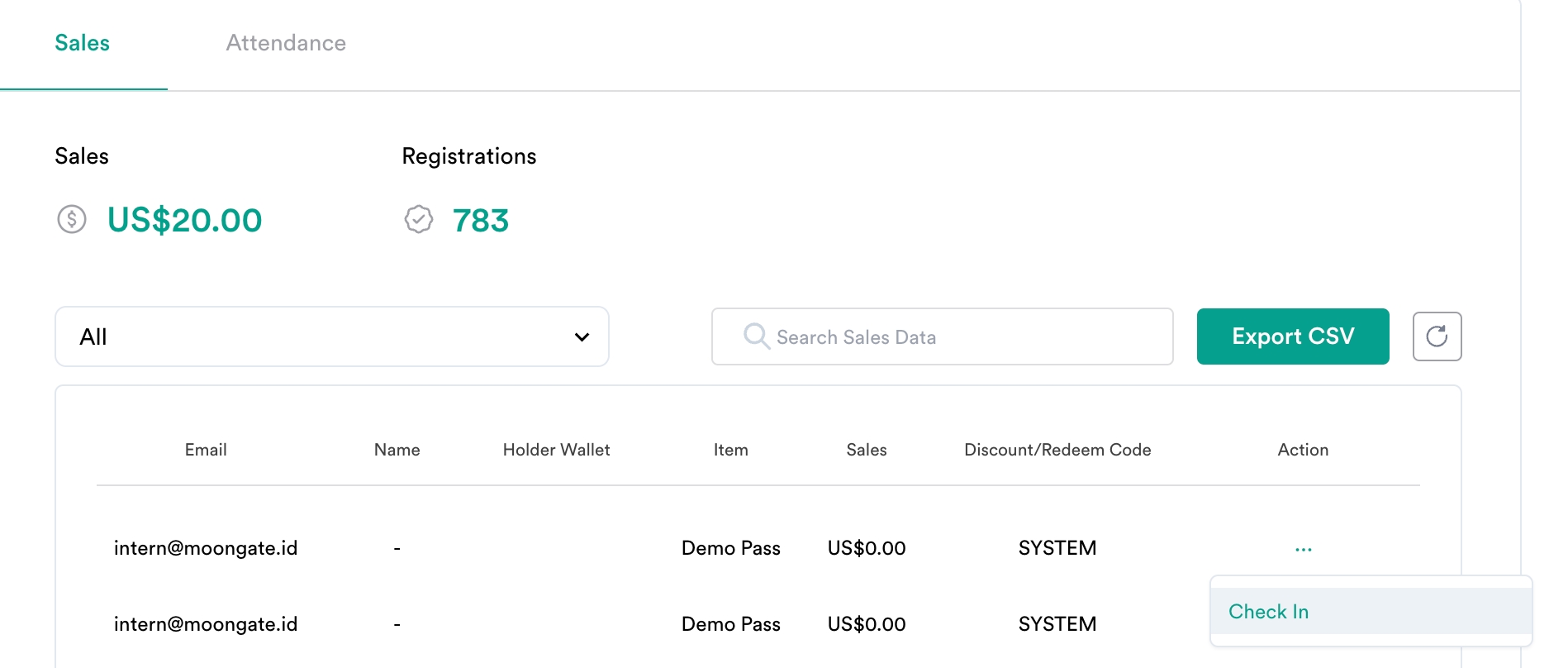Open the three-dot action menu in first row
The height and width of the screenshot is (668, 1568).
pyautogui.click(x=1303, y=550)
